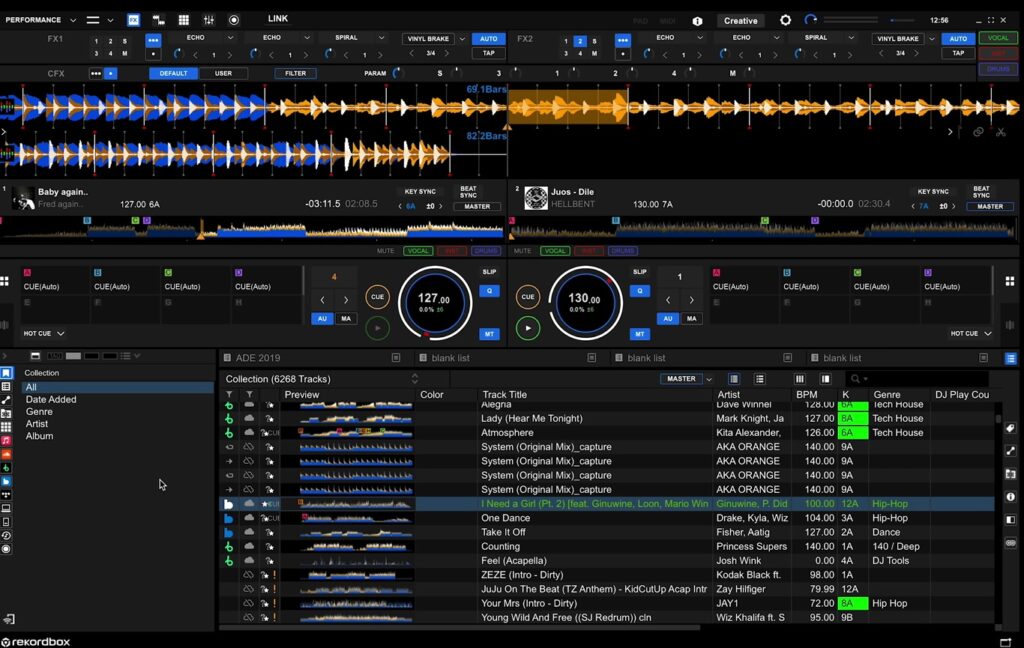Image resolution: width=1024 pixels, height=648 pixels.
Task: Open the mixer panel icon in top toolbar
Action: coord(209,20)
